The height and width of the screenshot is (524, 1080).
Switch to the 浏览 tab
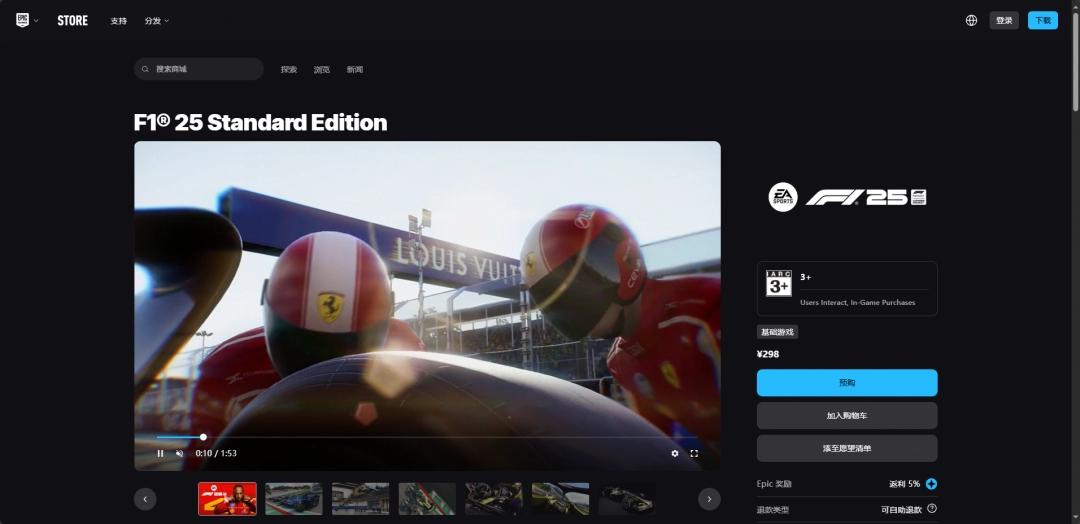(321, 70)
